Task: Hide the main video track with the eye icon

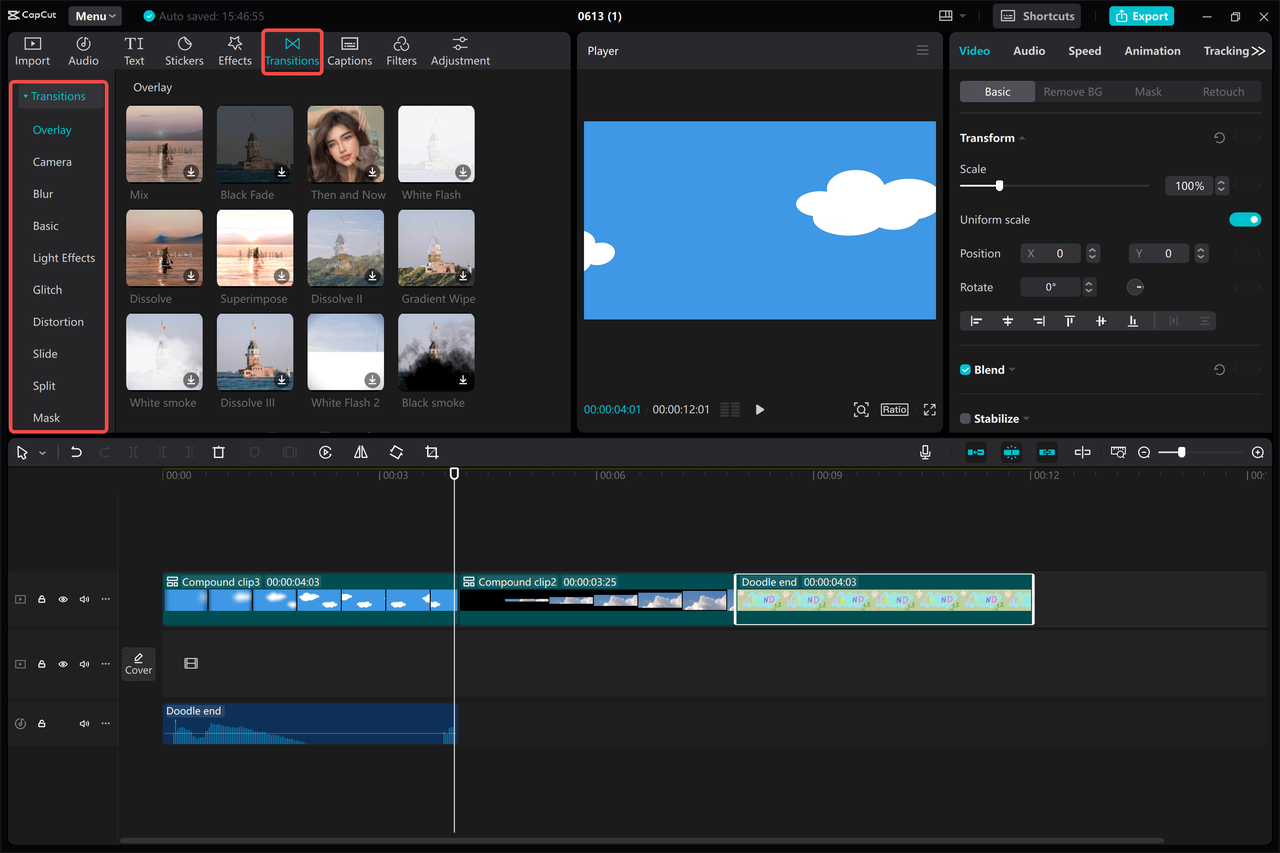Action: pyautogui.click(x=62, y=598)
